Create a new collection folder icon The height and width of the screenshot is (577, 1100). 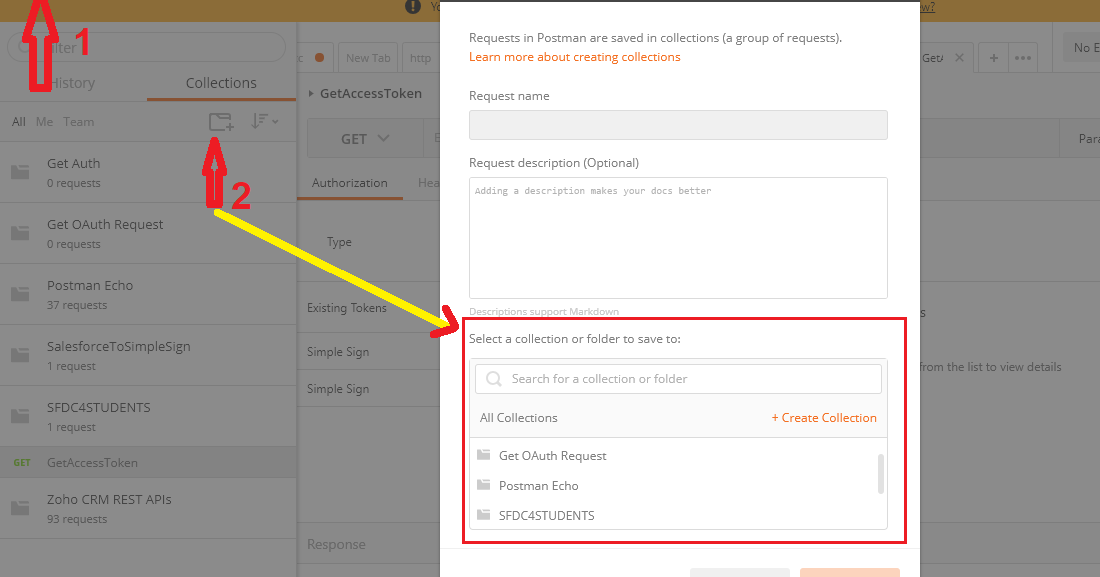pos(220,120)
